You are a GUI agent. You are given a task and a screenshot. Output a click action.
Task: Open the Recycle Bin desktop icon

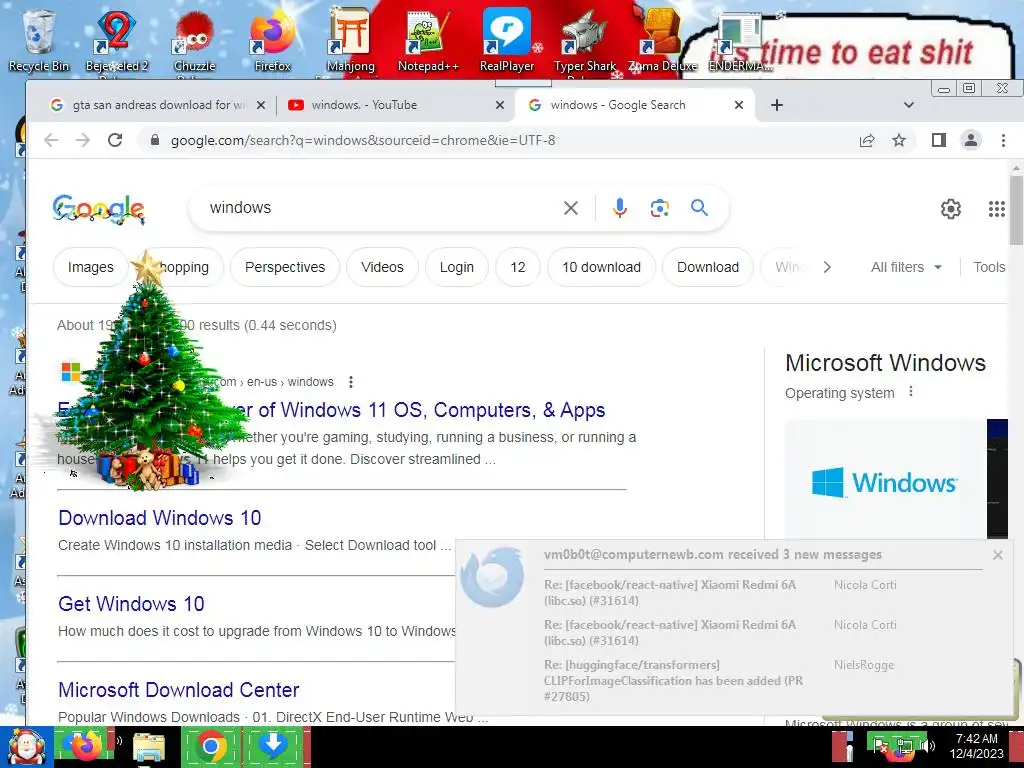point(39,40)
